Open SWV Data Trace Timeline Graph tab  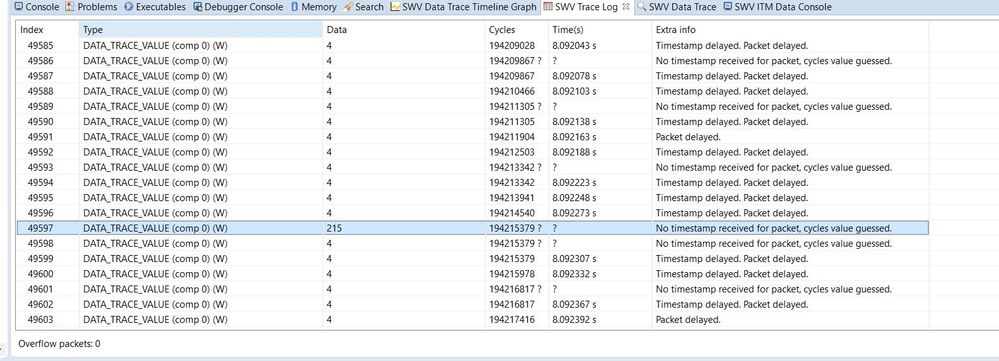(x=464, y=7)
